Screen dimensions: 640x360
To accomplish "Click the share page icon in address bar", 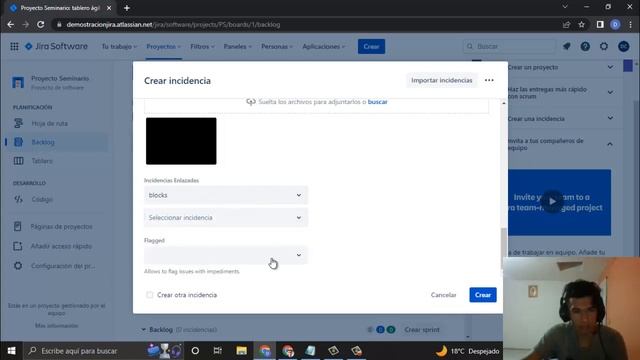I will tap(566, 24).
